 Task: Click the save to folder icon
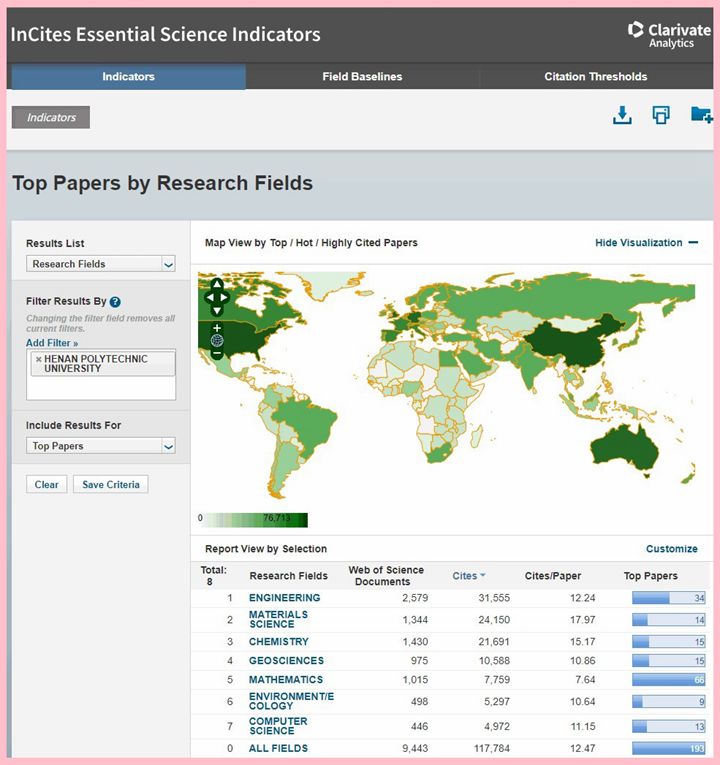point(701,115)
